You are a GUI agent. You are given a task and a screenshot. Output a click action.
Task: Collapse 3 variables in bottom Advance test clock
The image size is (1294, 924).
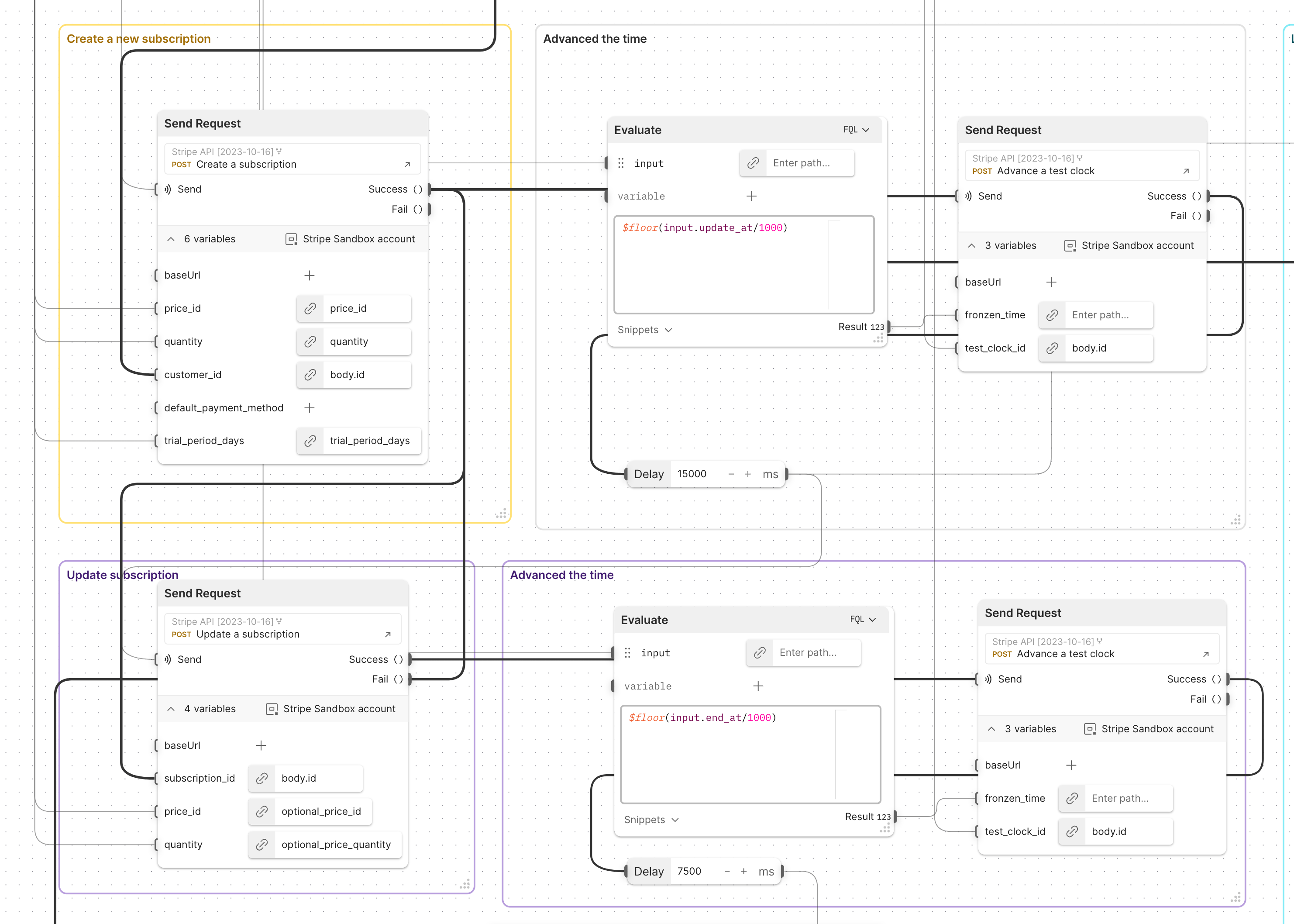(991, 729)
